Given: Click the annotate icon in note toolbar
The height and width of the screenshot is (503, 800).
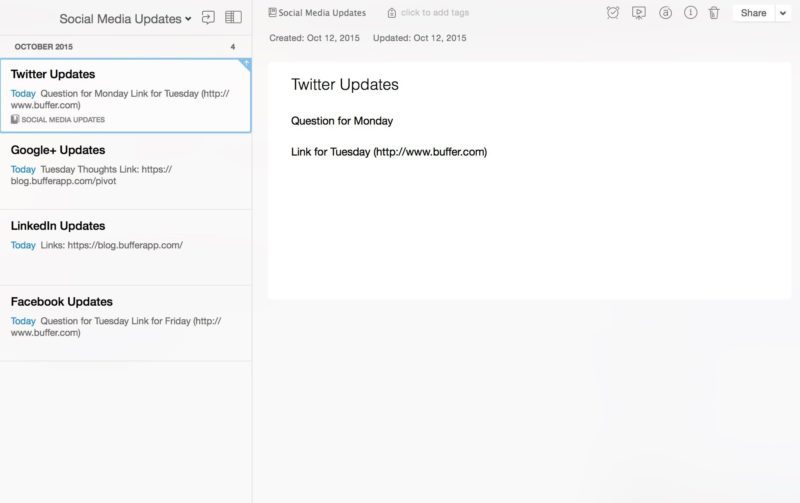Looking at the screenshot, I should (x=665, y=13).
